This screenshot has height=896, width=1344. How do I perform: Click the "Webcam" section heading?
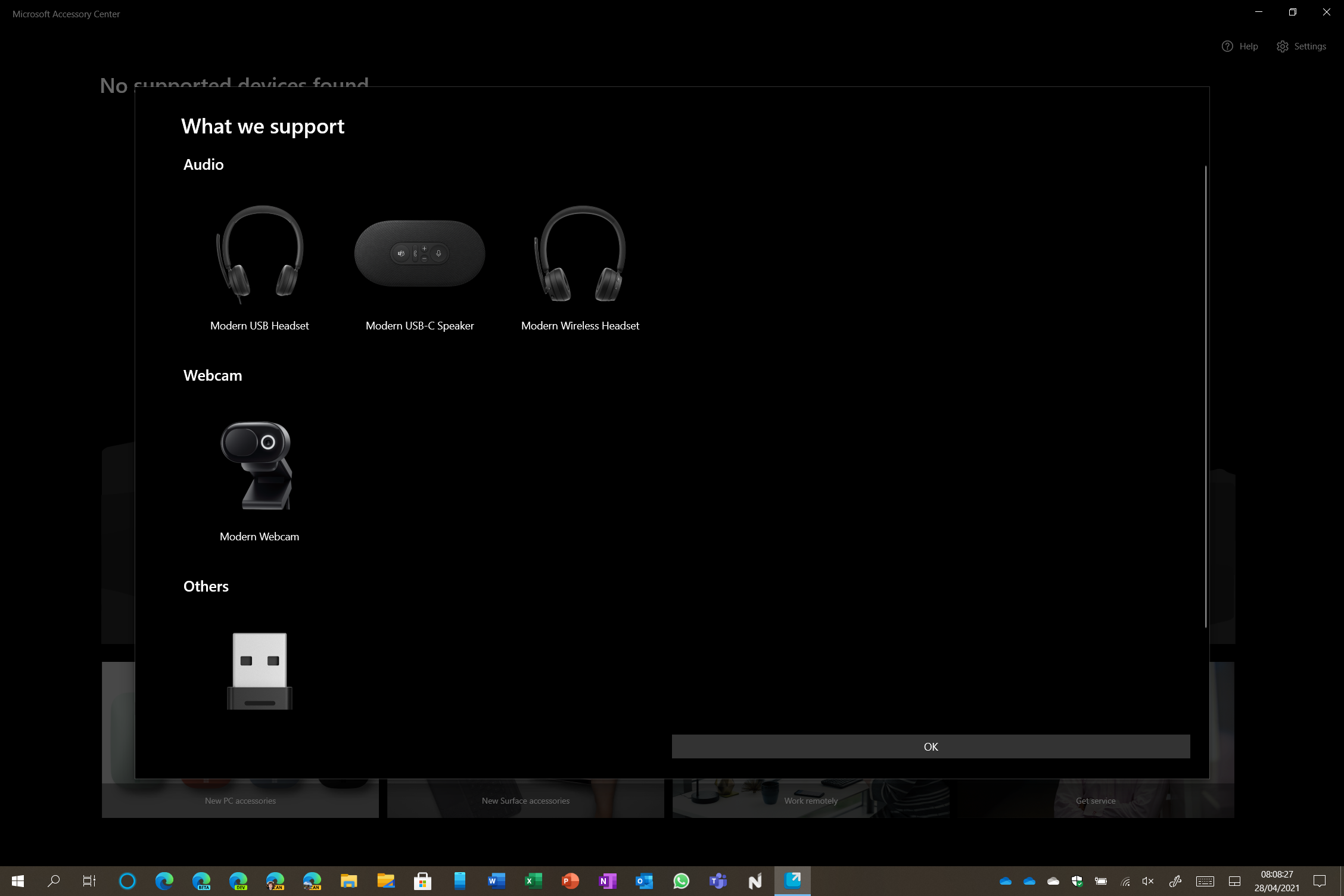pyautogui.click(x=213, y=375)
